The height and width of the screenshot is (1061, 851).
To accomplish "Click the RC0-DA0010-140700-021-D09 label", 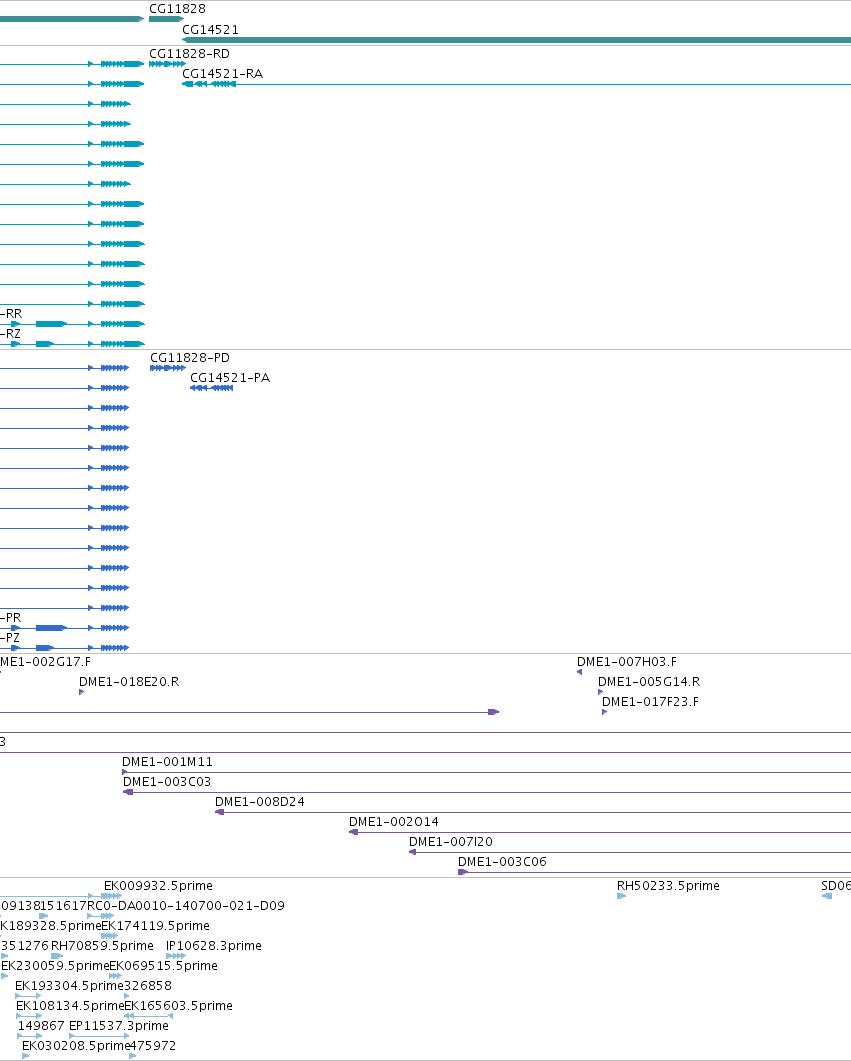I will [x=186, y=905].
